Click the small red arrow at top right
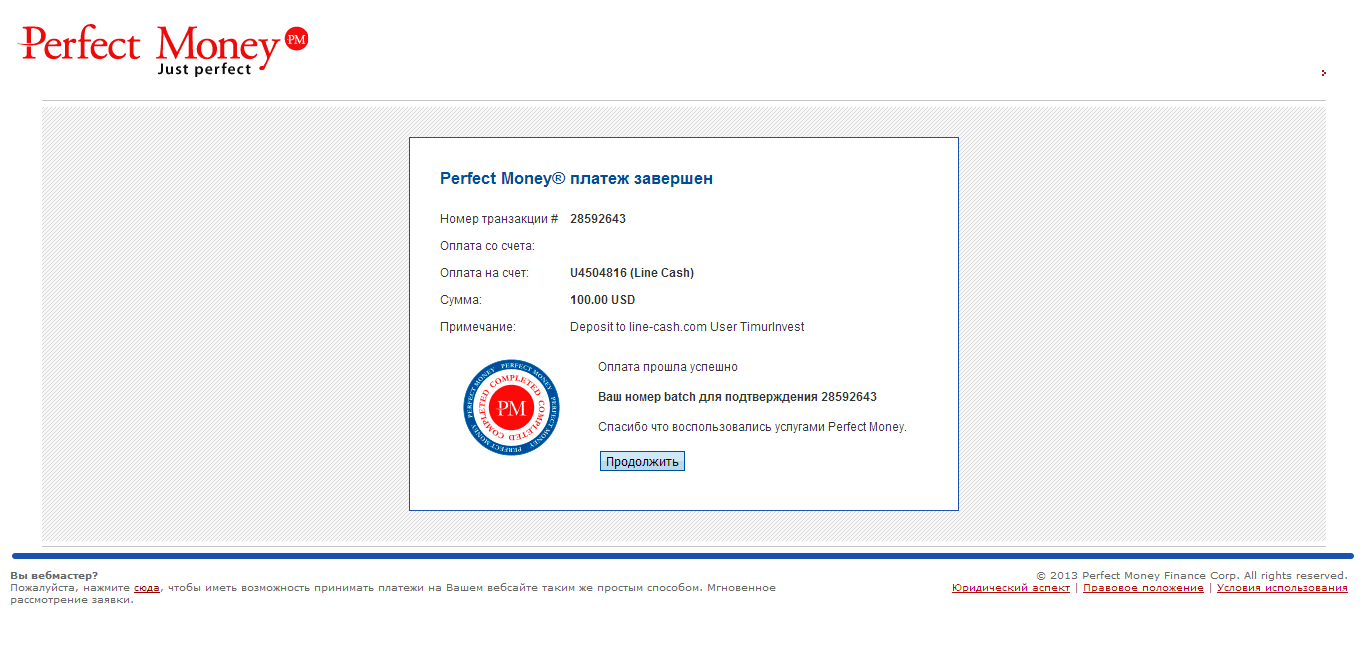 1323,73
